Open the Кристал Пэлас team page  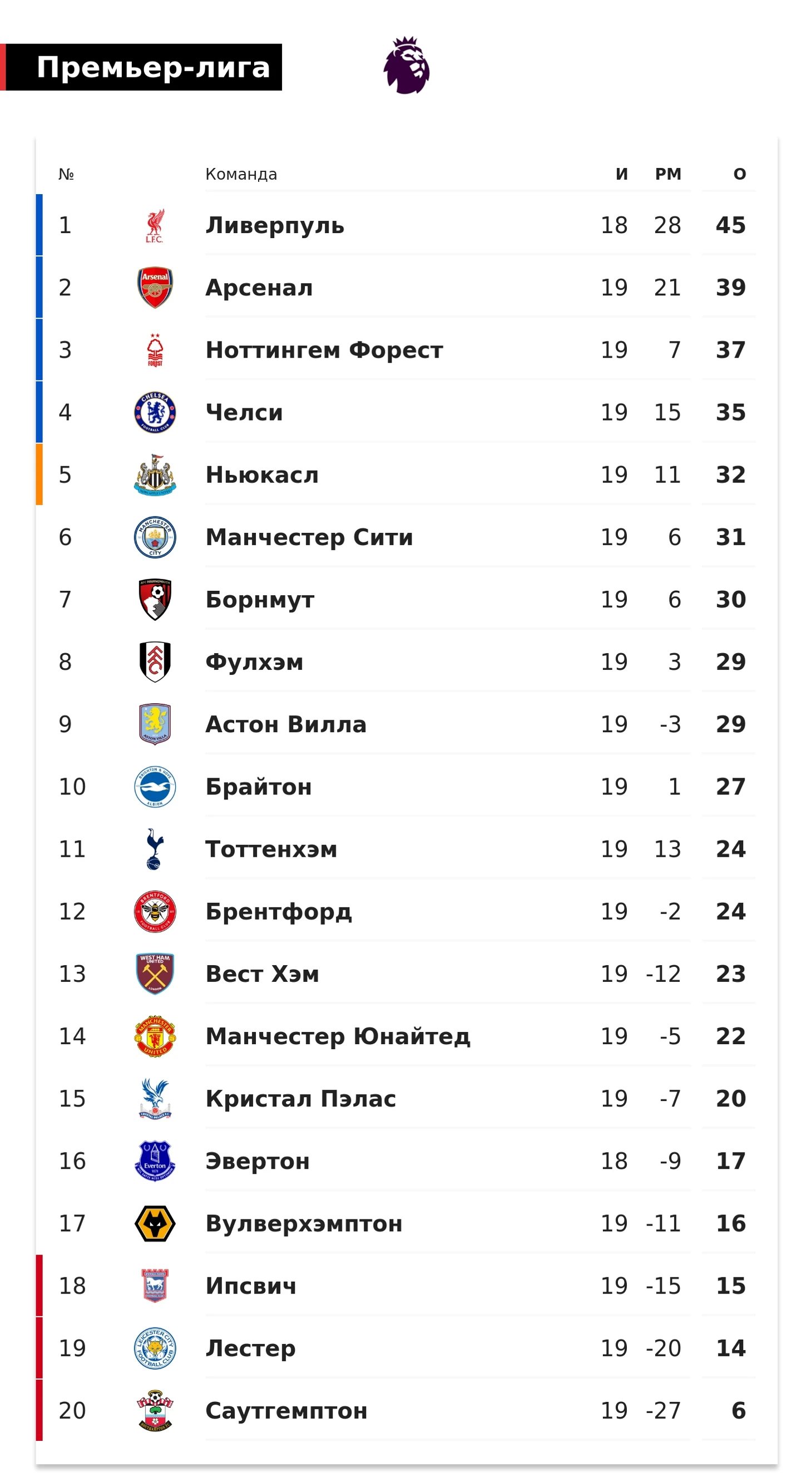[301, 1098]
